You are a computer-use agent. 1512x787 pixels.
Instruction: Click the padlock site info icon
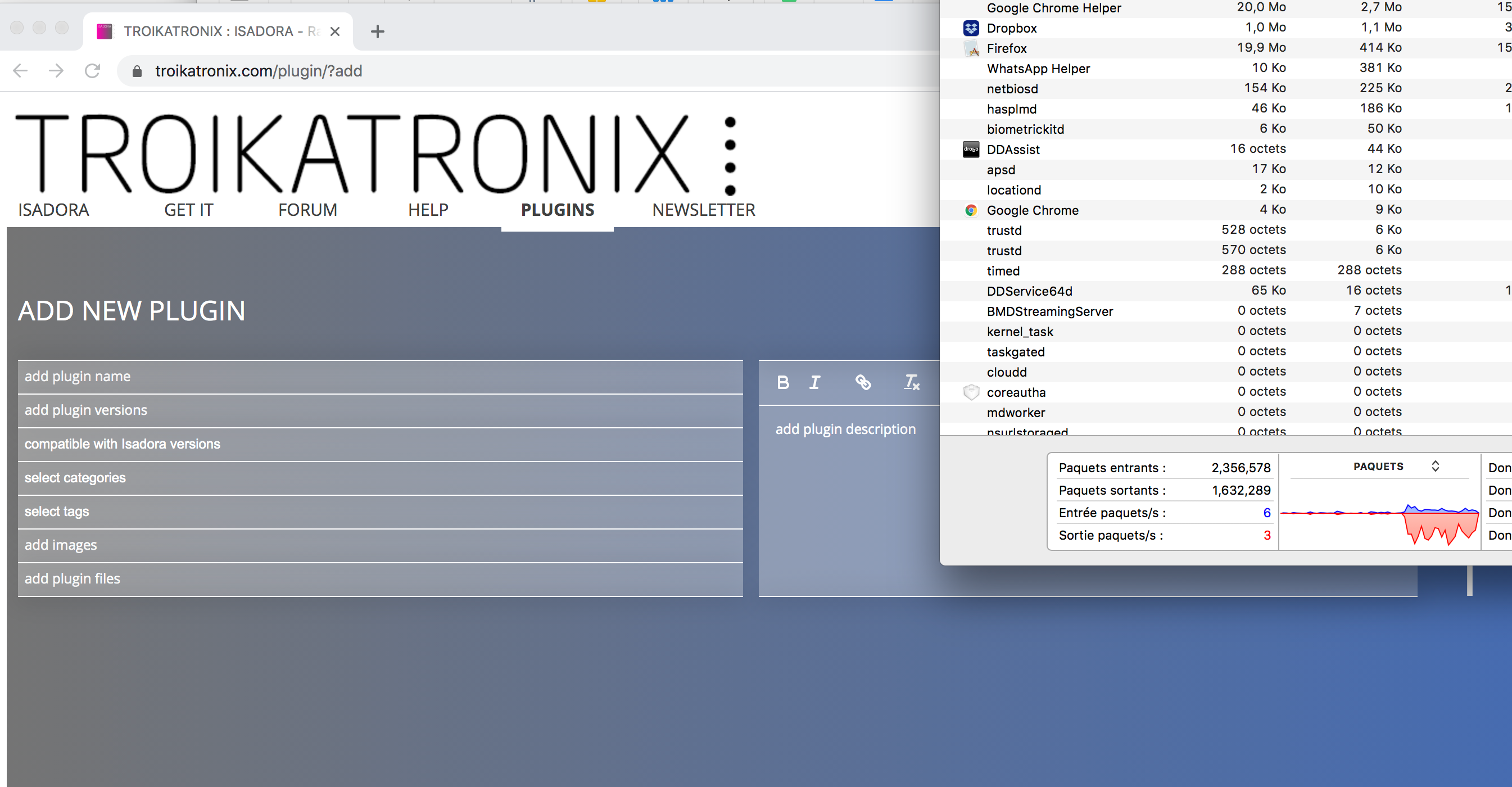click(137, 71)
